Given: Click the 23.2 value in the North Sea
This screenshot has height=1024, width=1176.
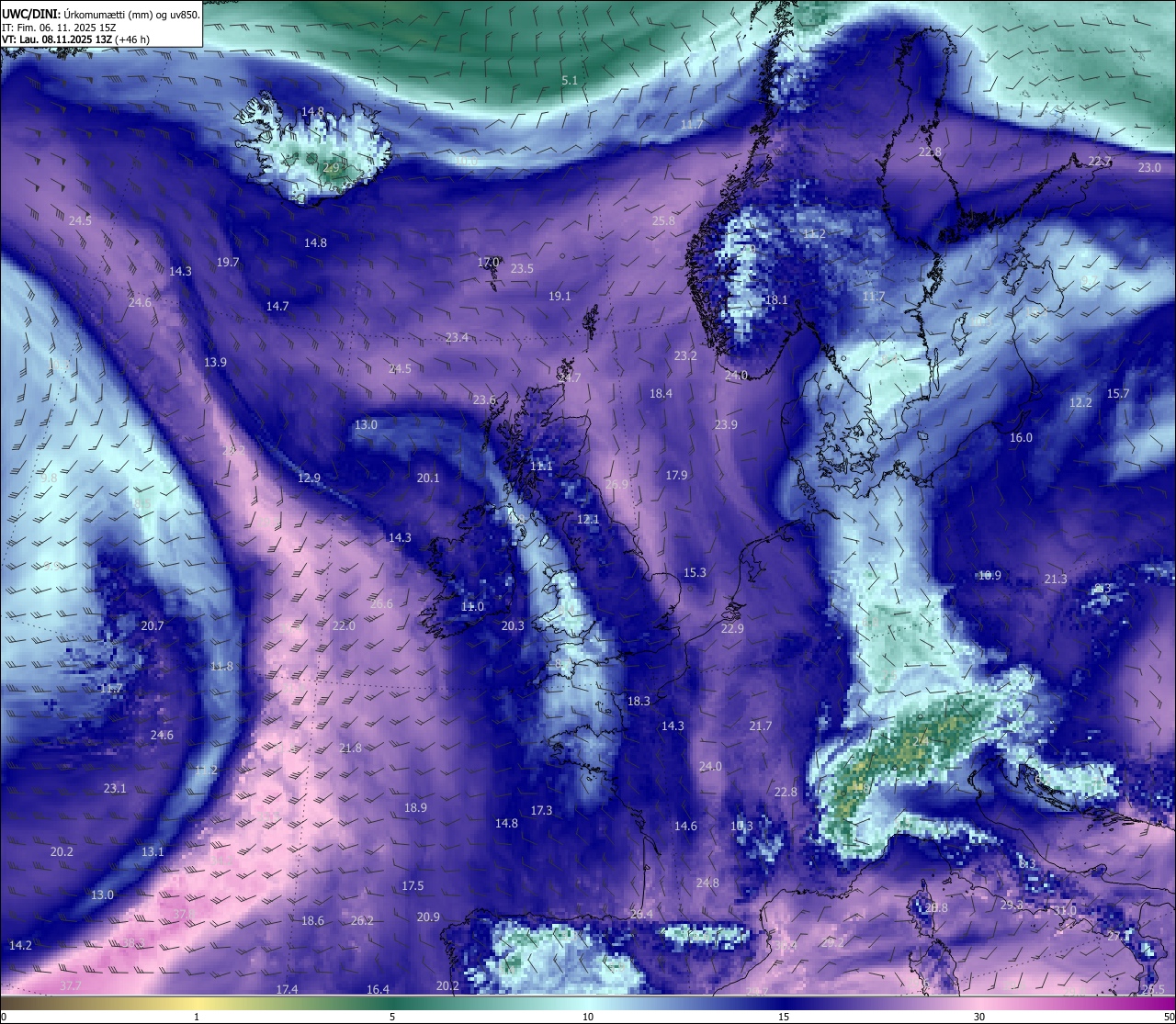Looking at the screenshot, I should (685, 355).
